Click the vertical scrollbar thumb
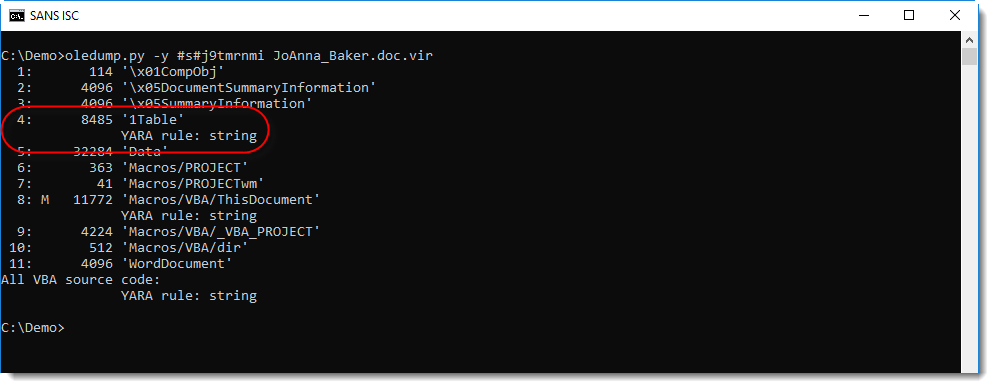The image size is (994, 388). 969,56
